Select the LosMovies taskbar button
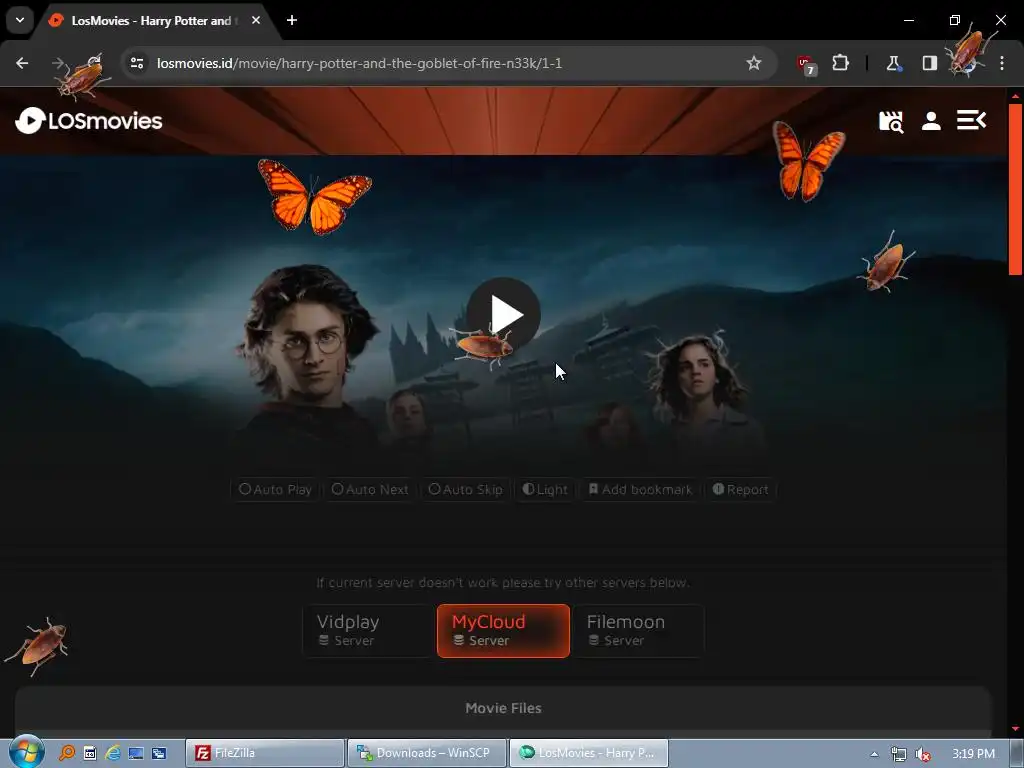This screenshot has height=768, width=1024. [589, 753]
